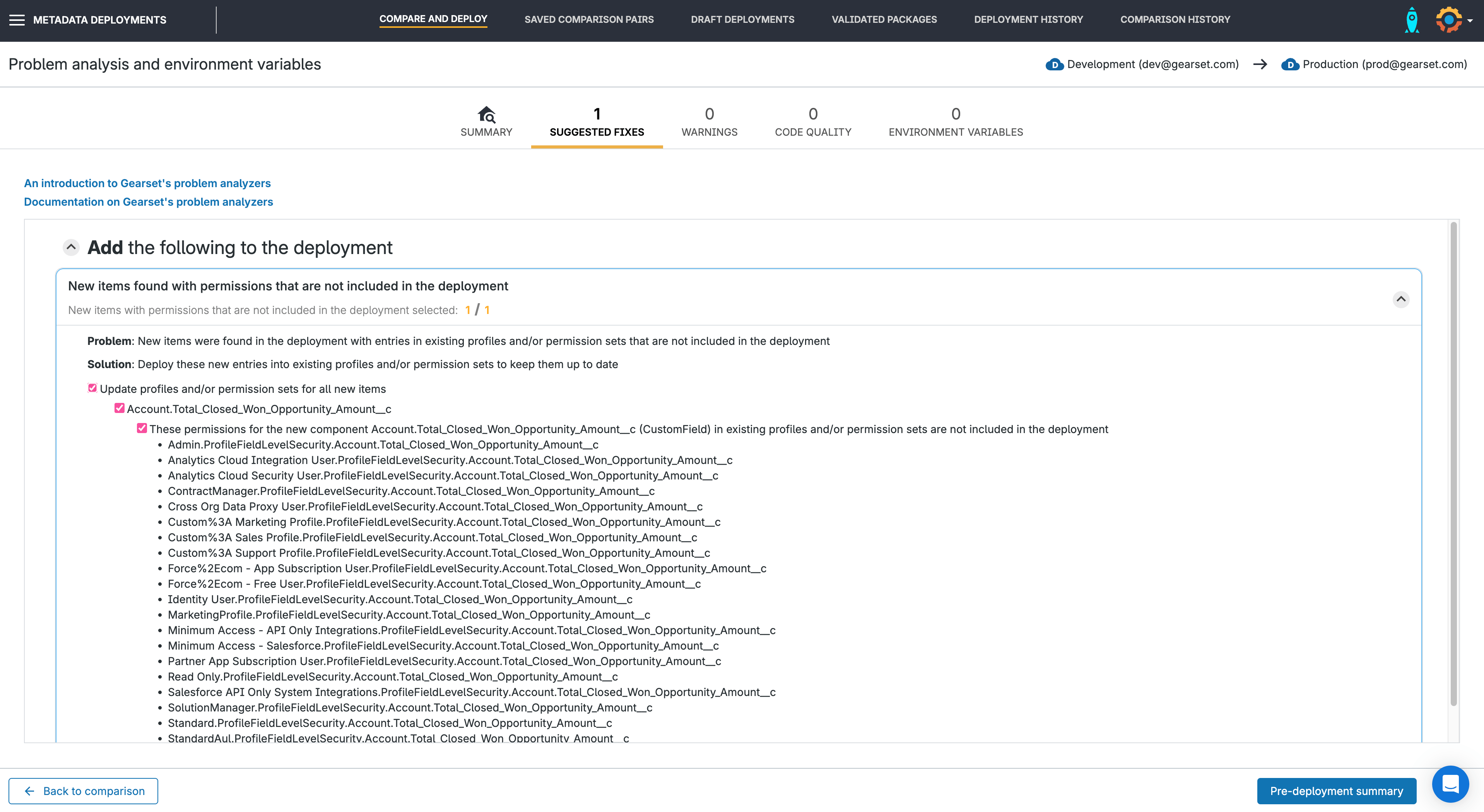Click the Development org avatar badge
1484x812 pixels.
tap(1054, 65)
